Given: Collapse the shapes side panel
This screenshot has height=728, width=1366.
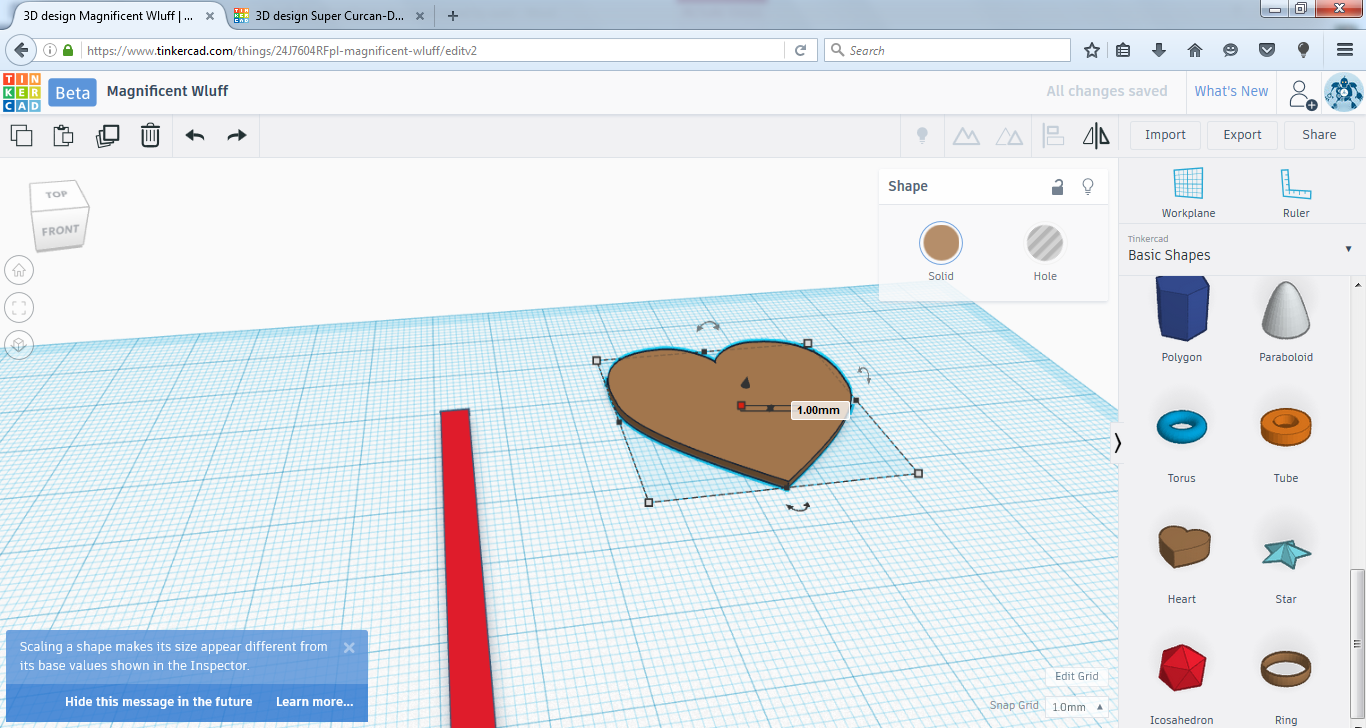Looking at the screenshot, I should (x=1118, y=442).
